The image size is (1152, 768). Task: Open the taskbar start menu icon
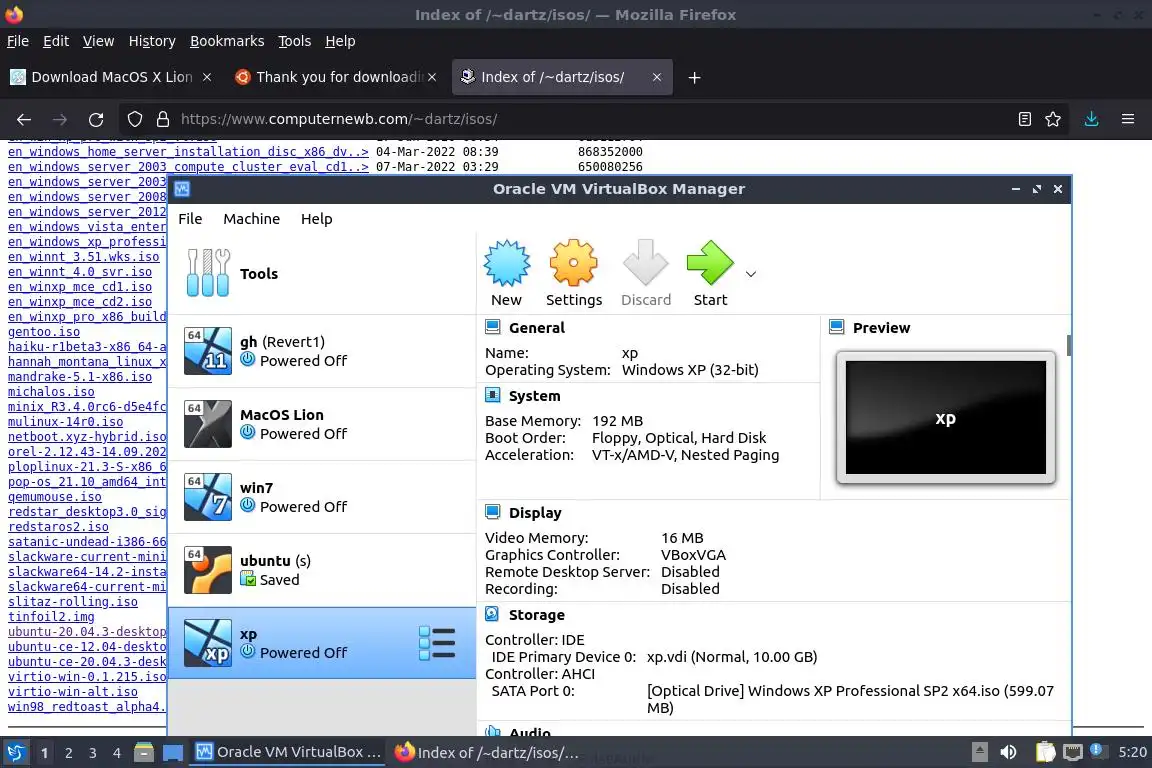pyautogui.click(x=15, y=752)
